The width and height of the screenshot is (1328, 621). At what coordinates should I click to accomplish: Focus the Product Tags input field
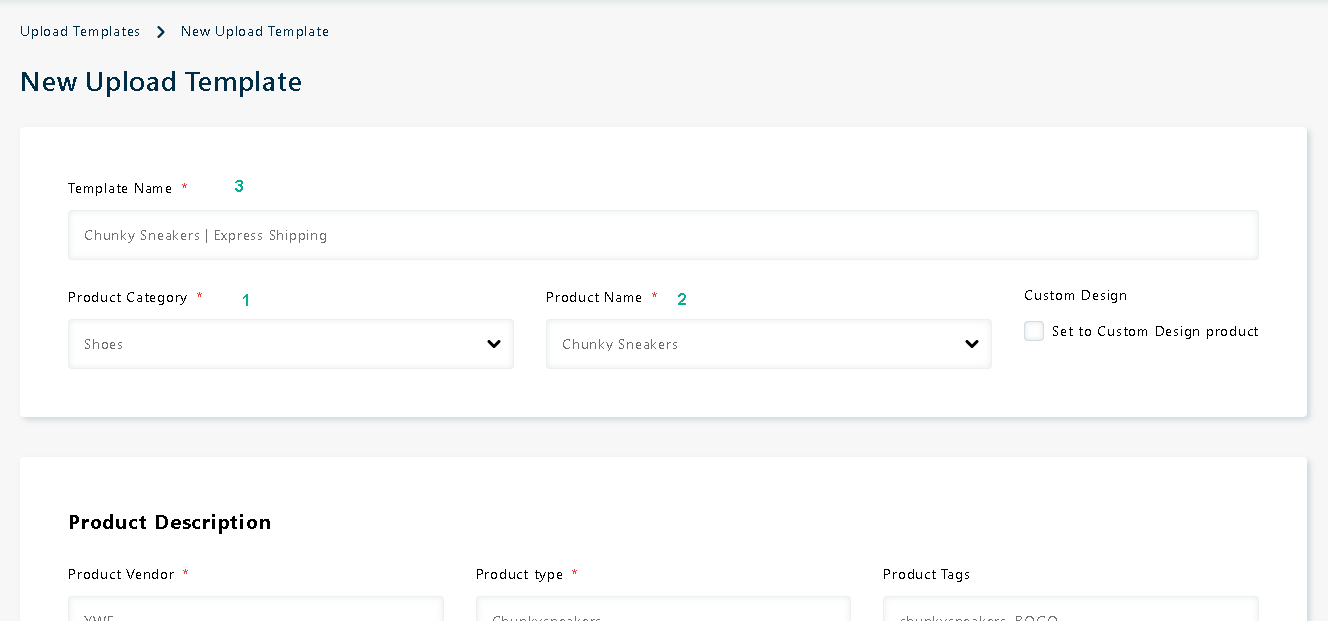1070,612
